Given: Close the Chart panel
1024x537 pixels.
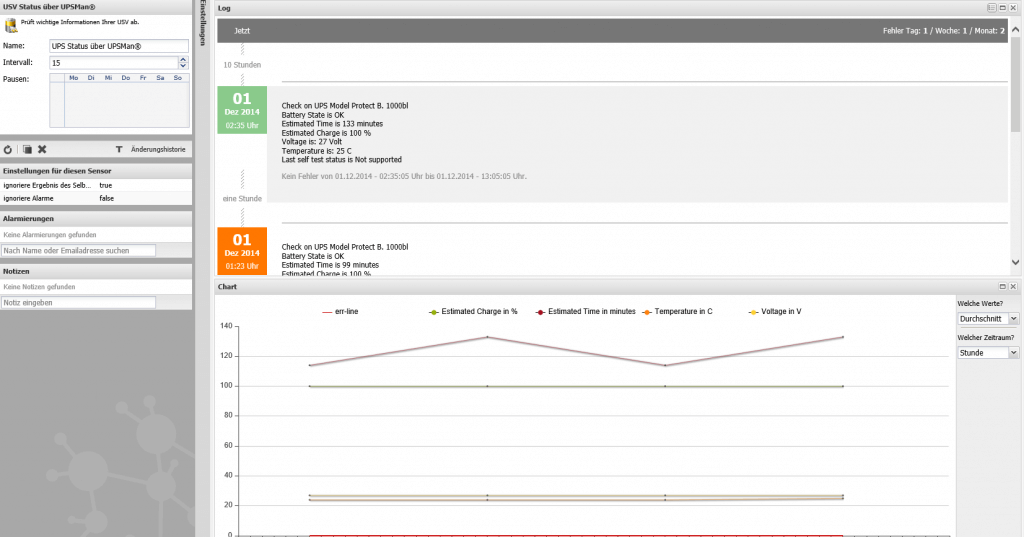Looking at the screenshot, I should pyautogui.click(x=1015, y=287).
